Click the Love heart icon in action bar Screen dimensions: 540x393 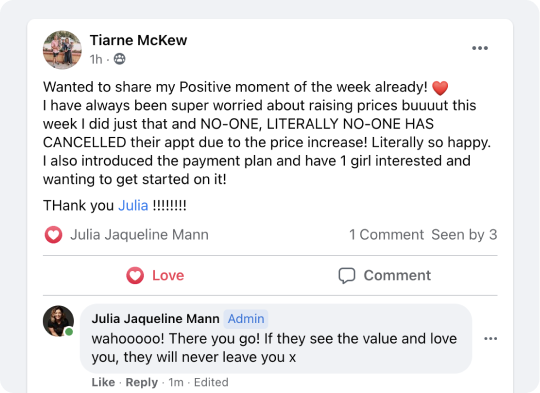[135, 276]
